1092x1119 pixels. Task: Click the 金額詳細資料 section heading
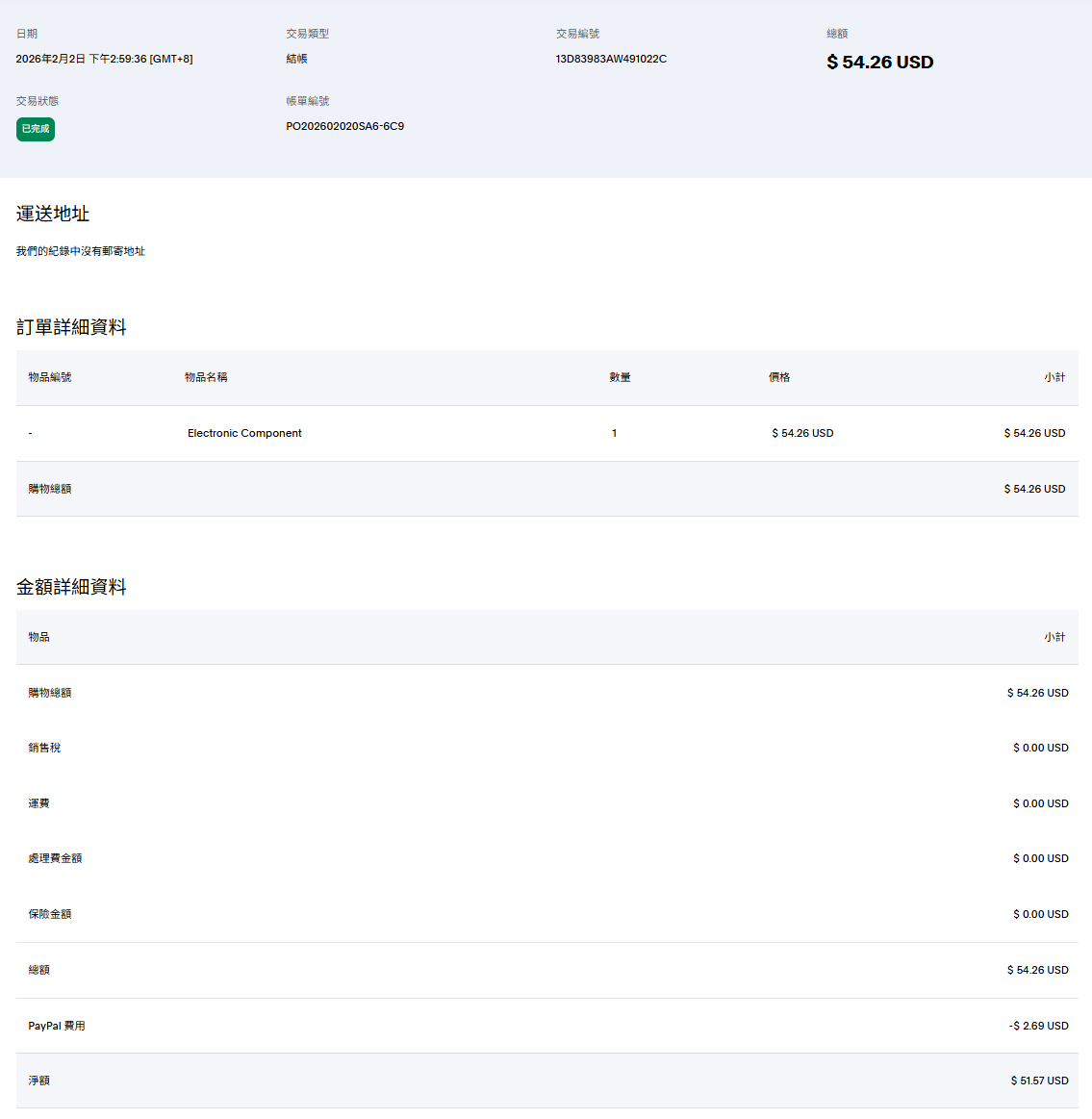click(71, 587)
